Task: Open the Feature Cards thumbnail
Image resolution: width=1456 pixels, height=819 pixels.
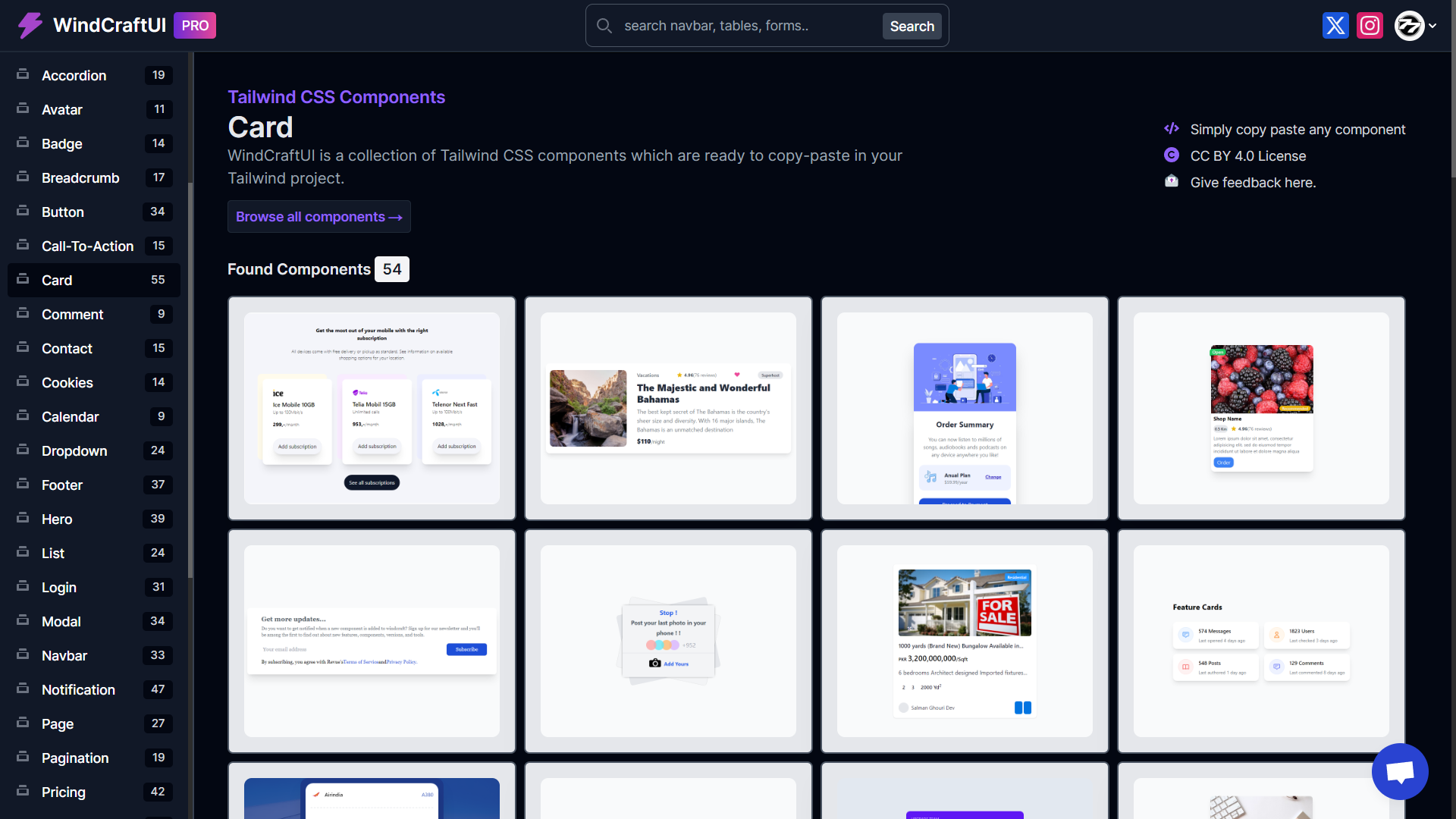Action: tap(1261, 641)
